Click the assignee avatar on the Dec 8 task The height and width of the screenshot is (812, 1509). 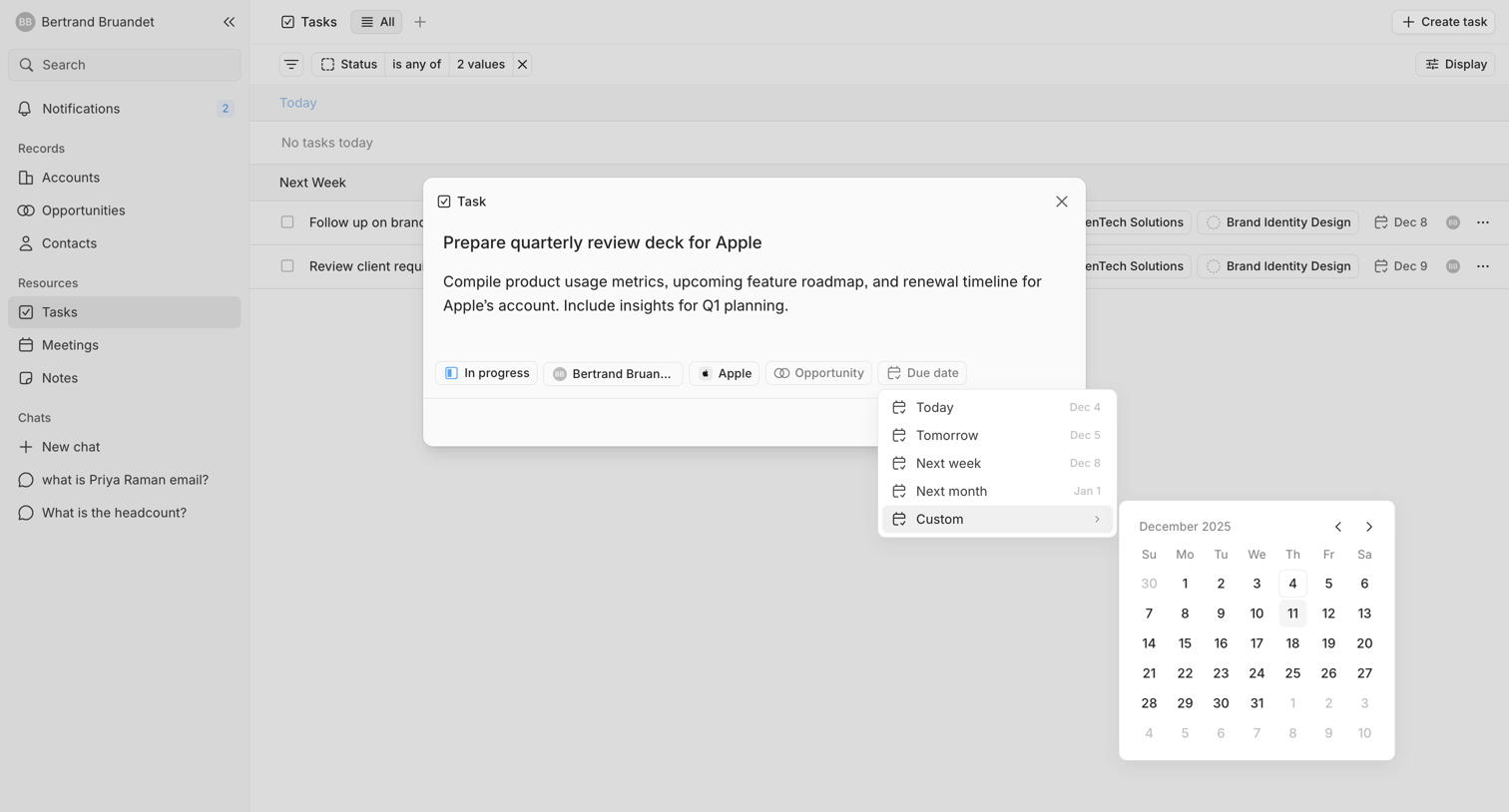[1453, 222]
